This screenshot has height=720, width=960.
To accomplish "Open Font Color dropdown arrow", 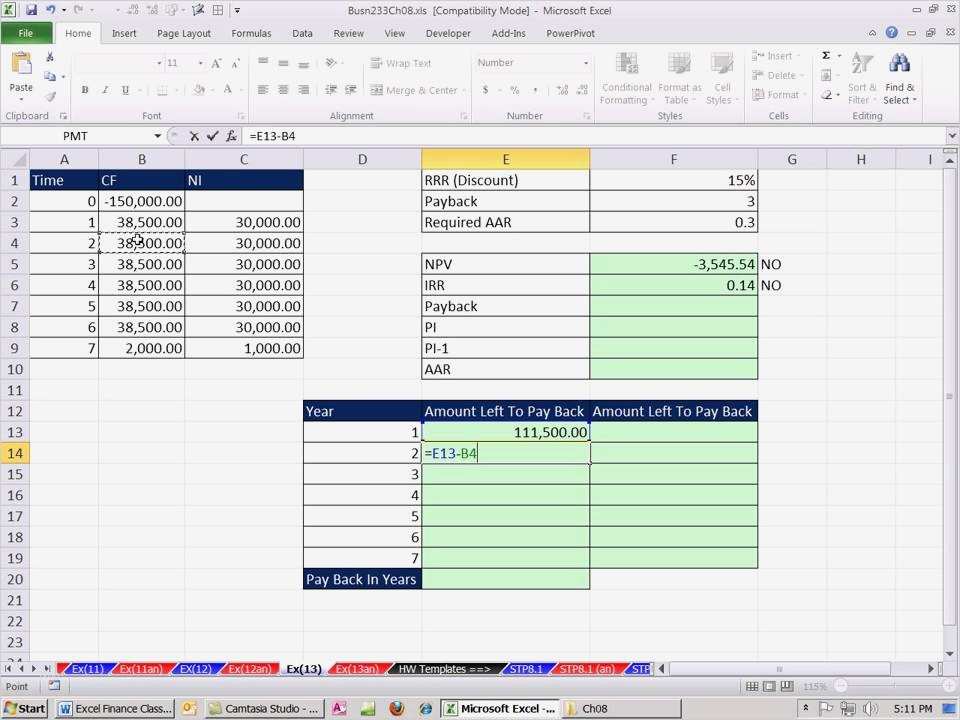I will pyautogui.click(x=239, y=91).
